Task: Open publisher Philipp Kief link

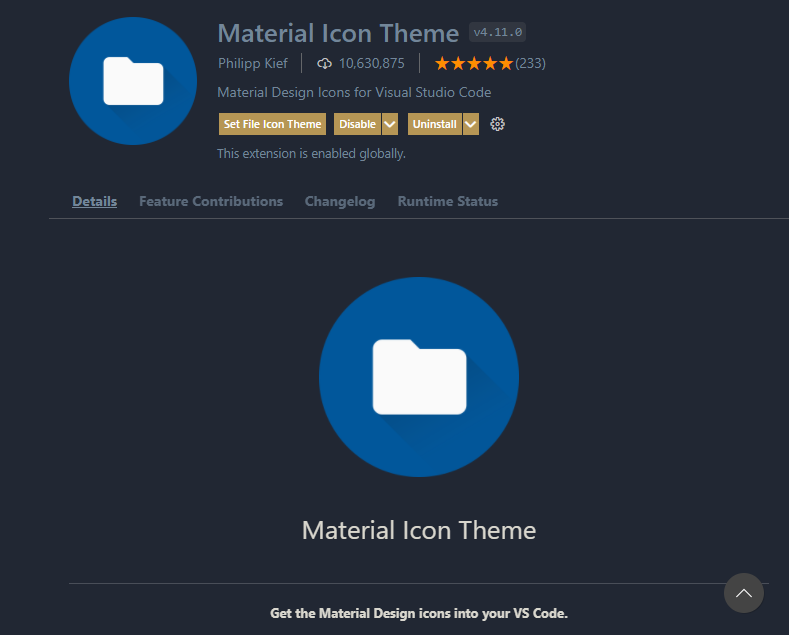Action: coord(253,63)
